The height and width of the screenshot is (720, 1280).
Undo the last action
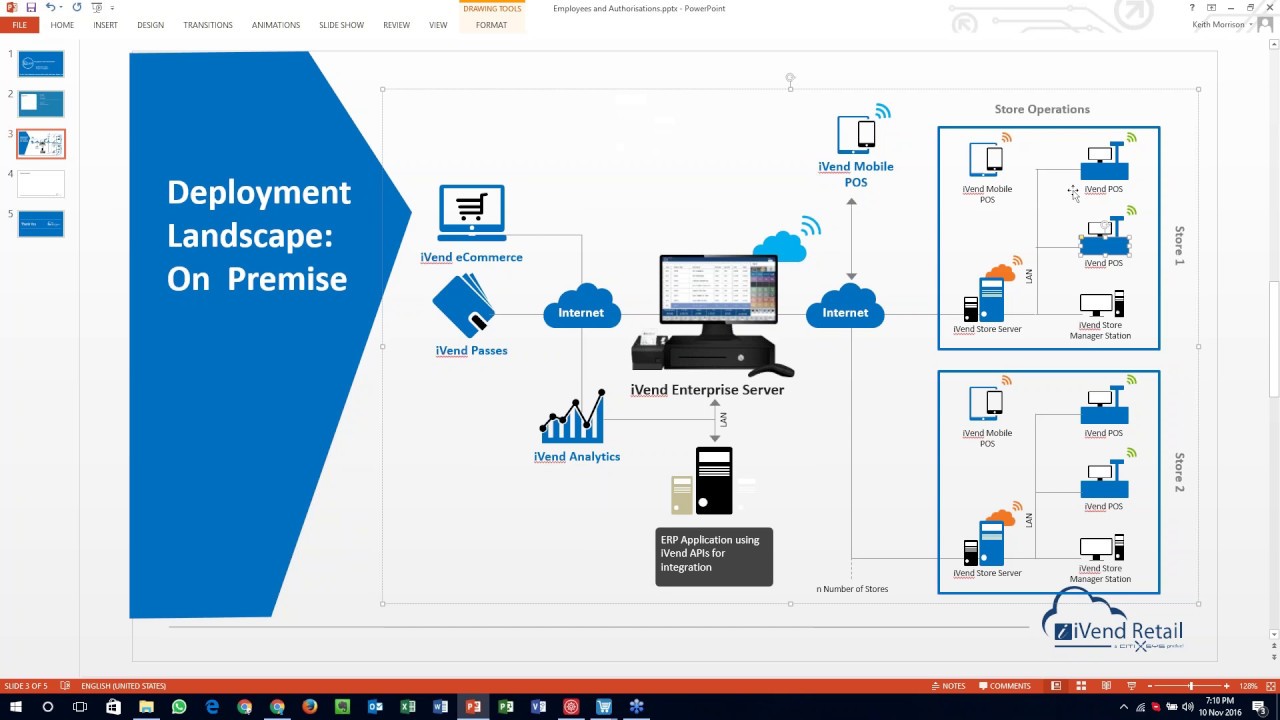click(49, 7)
